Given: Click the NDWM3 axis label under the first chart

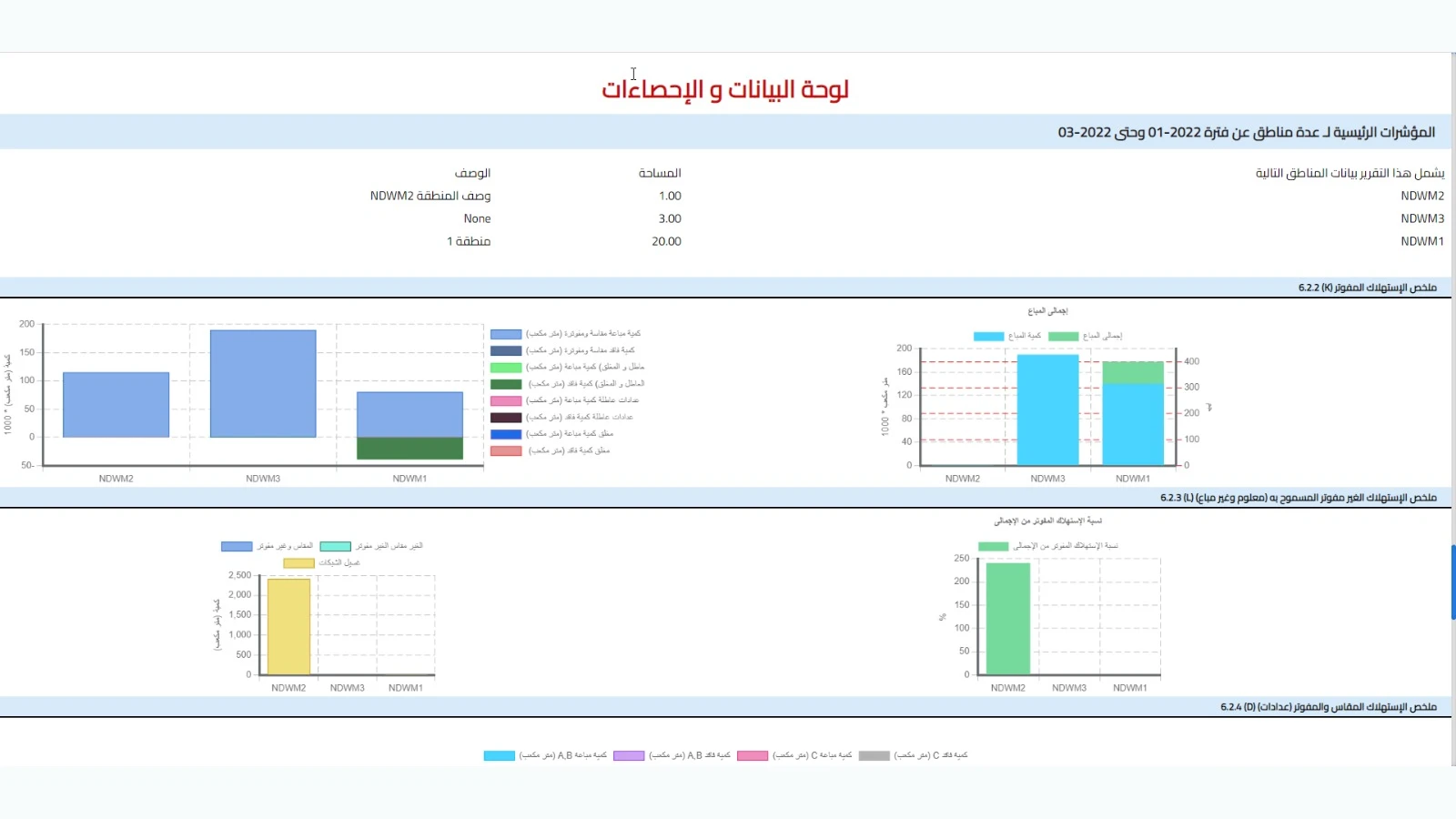Looking at the screenshot, I should [x=263, y=479].
